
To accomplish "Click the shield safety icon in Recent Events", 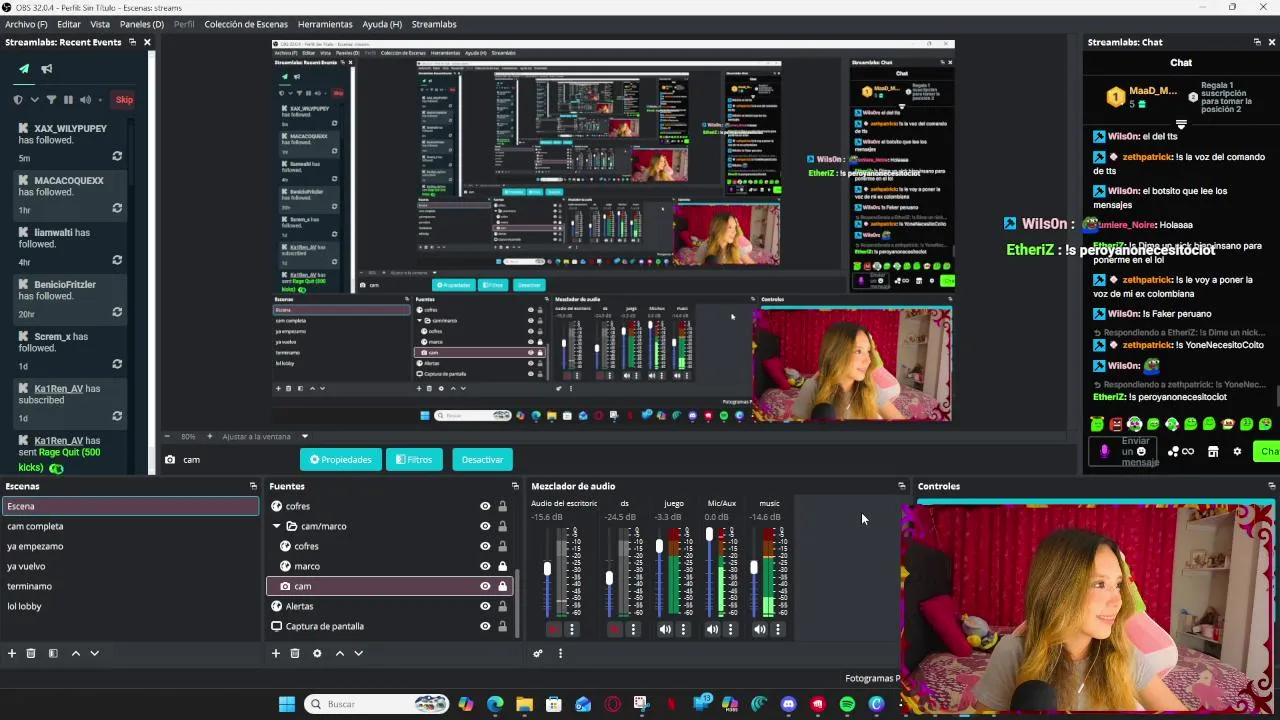I will coord(18,100).
